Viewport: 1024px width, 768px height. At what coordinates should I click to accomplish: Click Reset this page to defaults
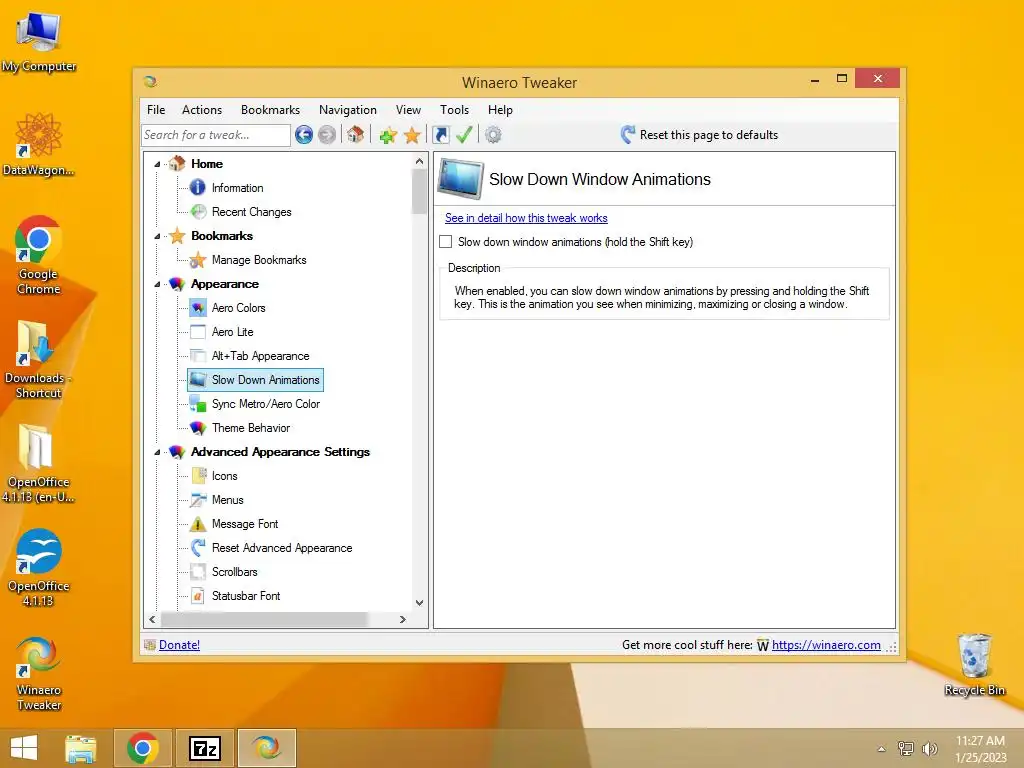[699, 135]
